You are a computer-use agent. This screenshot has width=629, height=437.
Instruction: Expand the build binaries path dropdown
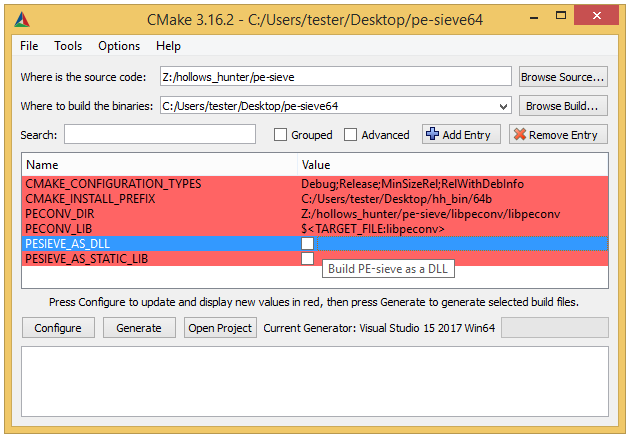pyautogui.click(x=503, y=106)
